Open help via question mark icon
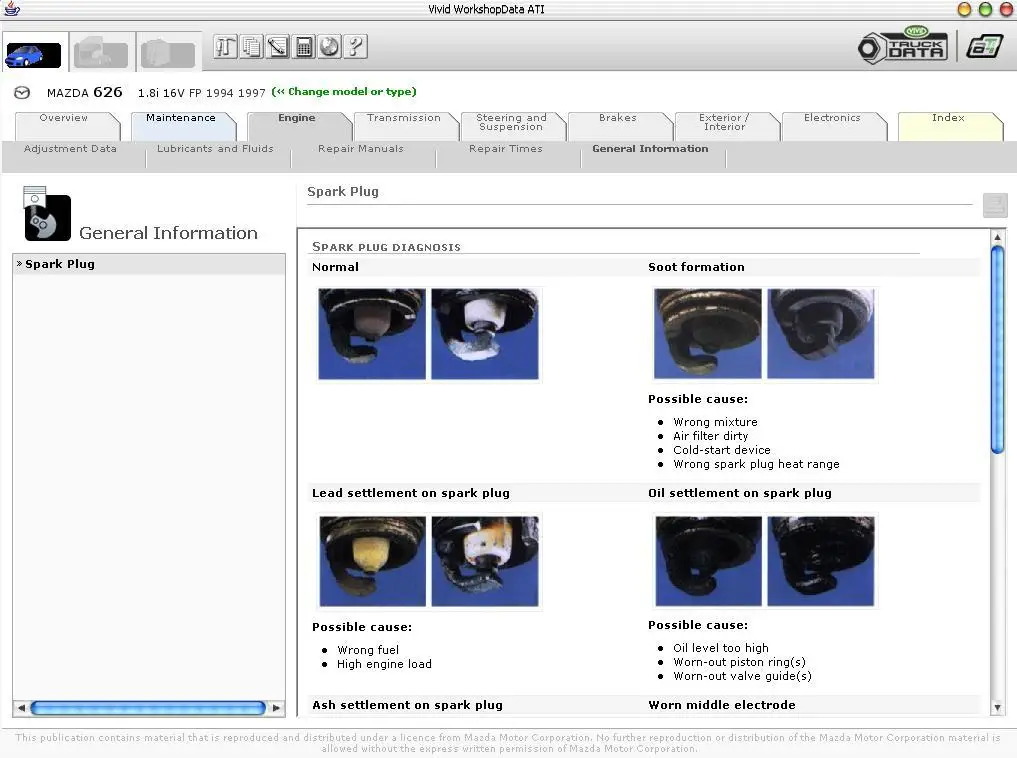 355,47
